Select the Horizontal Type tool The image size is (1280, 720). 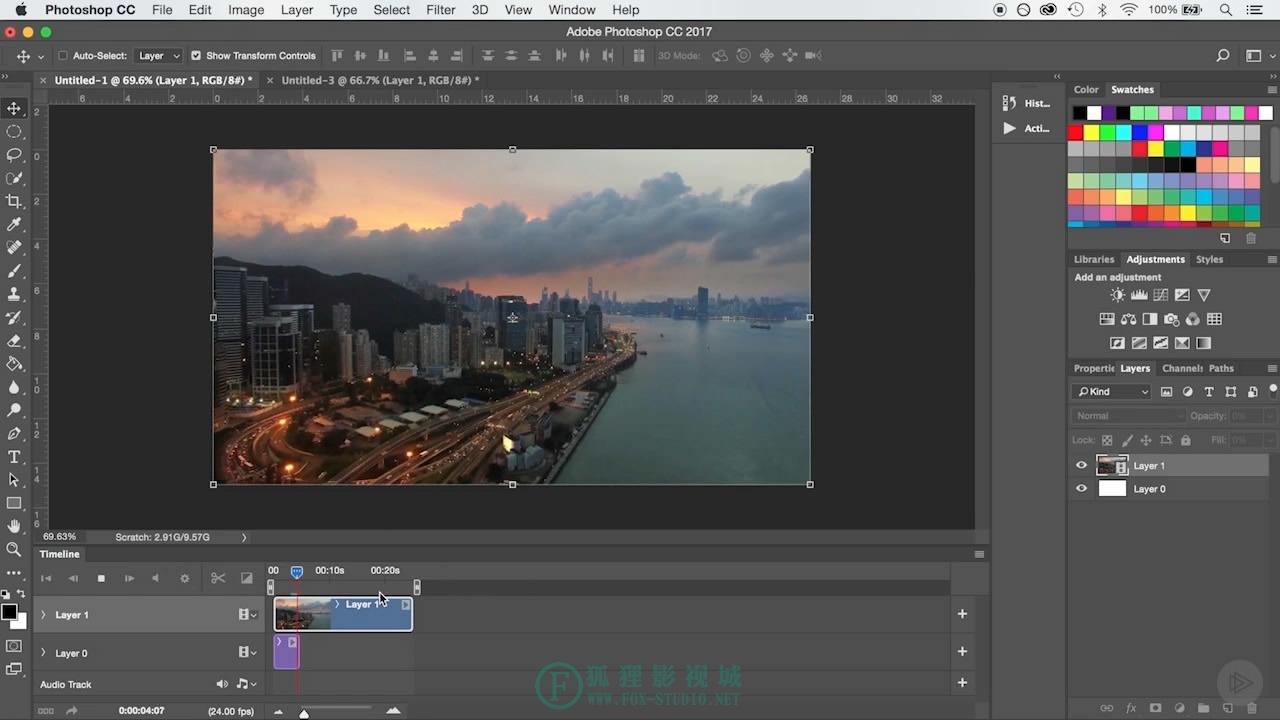(x=14, y=457)
